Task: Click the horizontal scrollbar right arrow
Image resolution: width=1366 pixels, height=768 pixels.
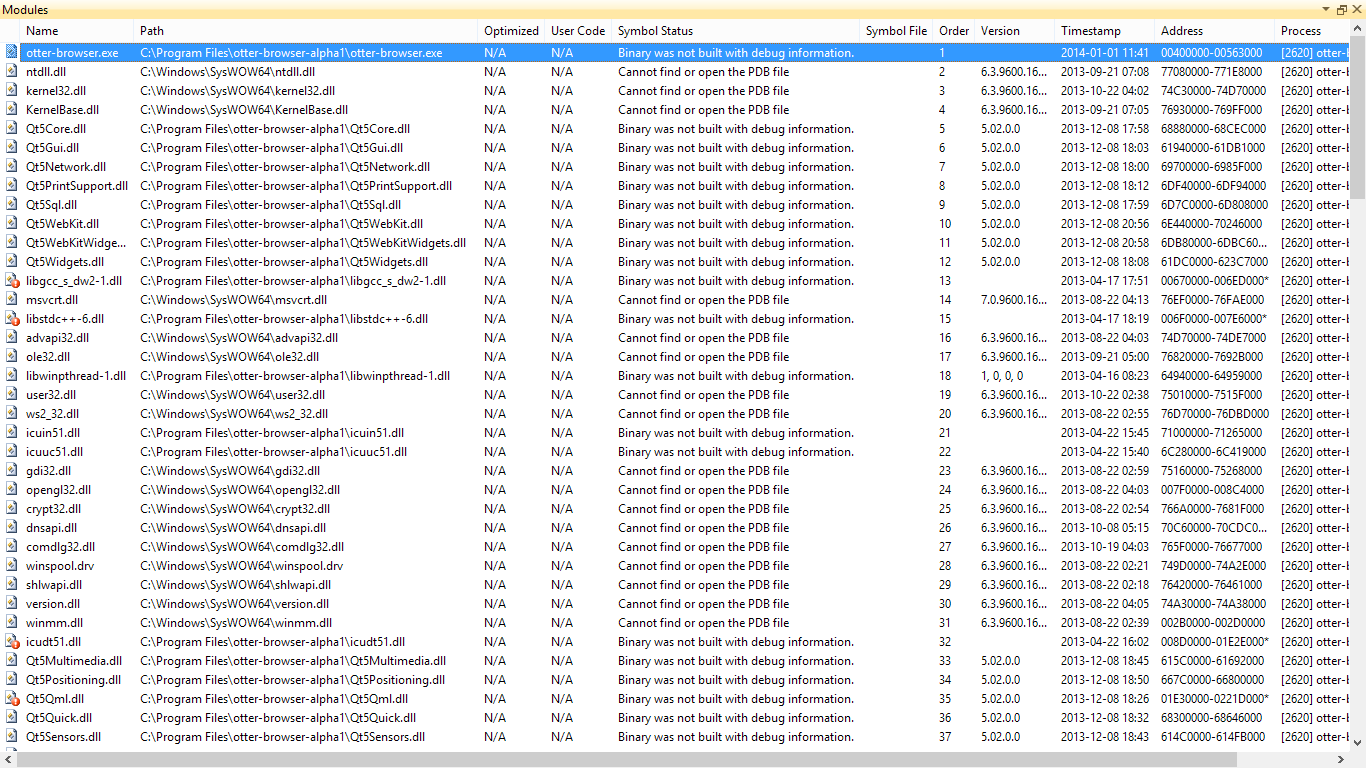Action: [x=1340, y=760]
